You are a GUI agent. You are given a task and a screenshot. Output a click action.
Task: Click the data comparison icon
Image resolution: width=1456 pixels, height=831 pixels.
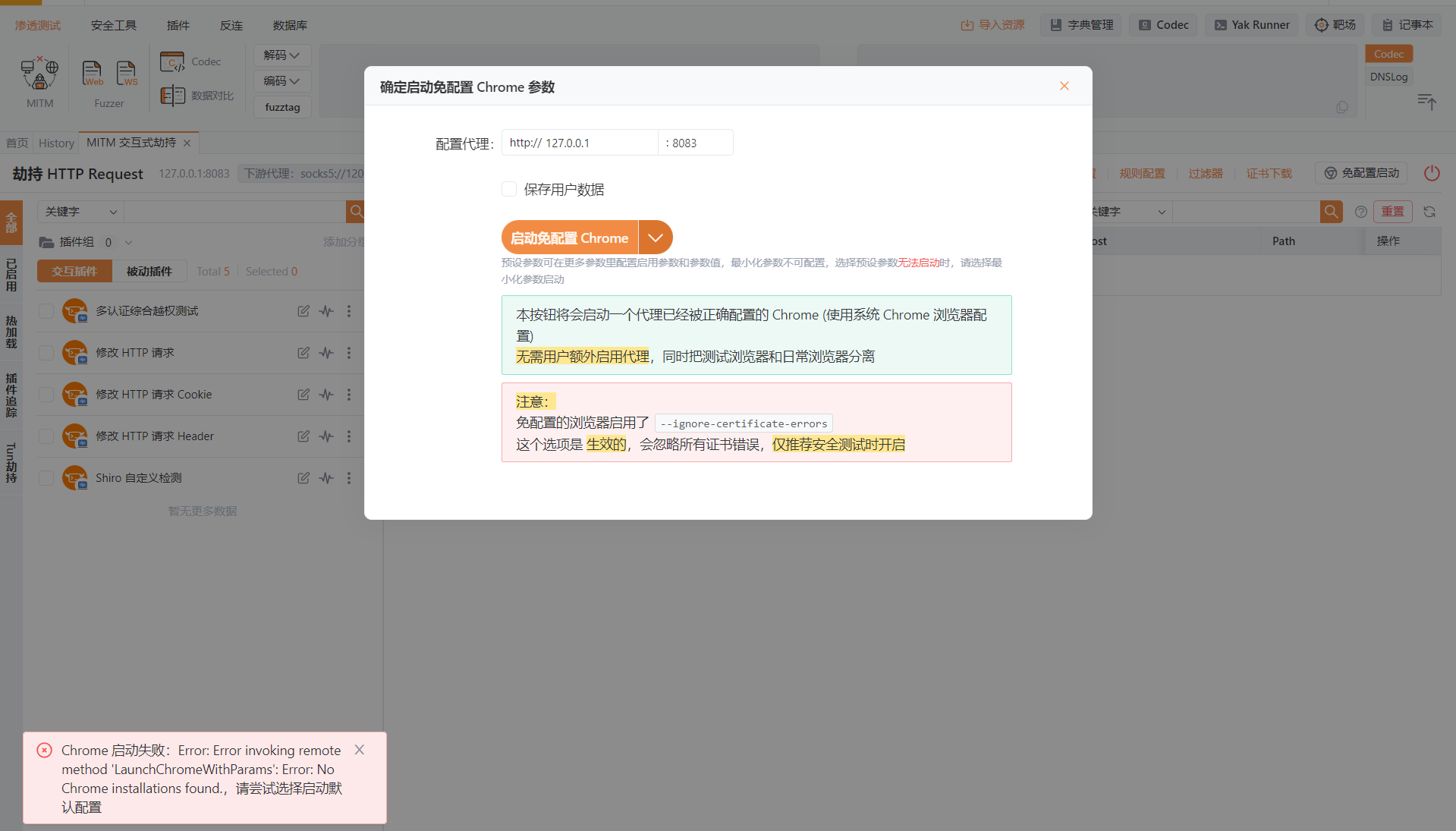point(172,96)
